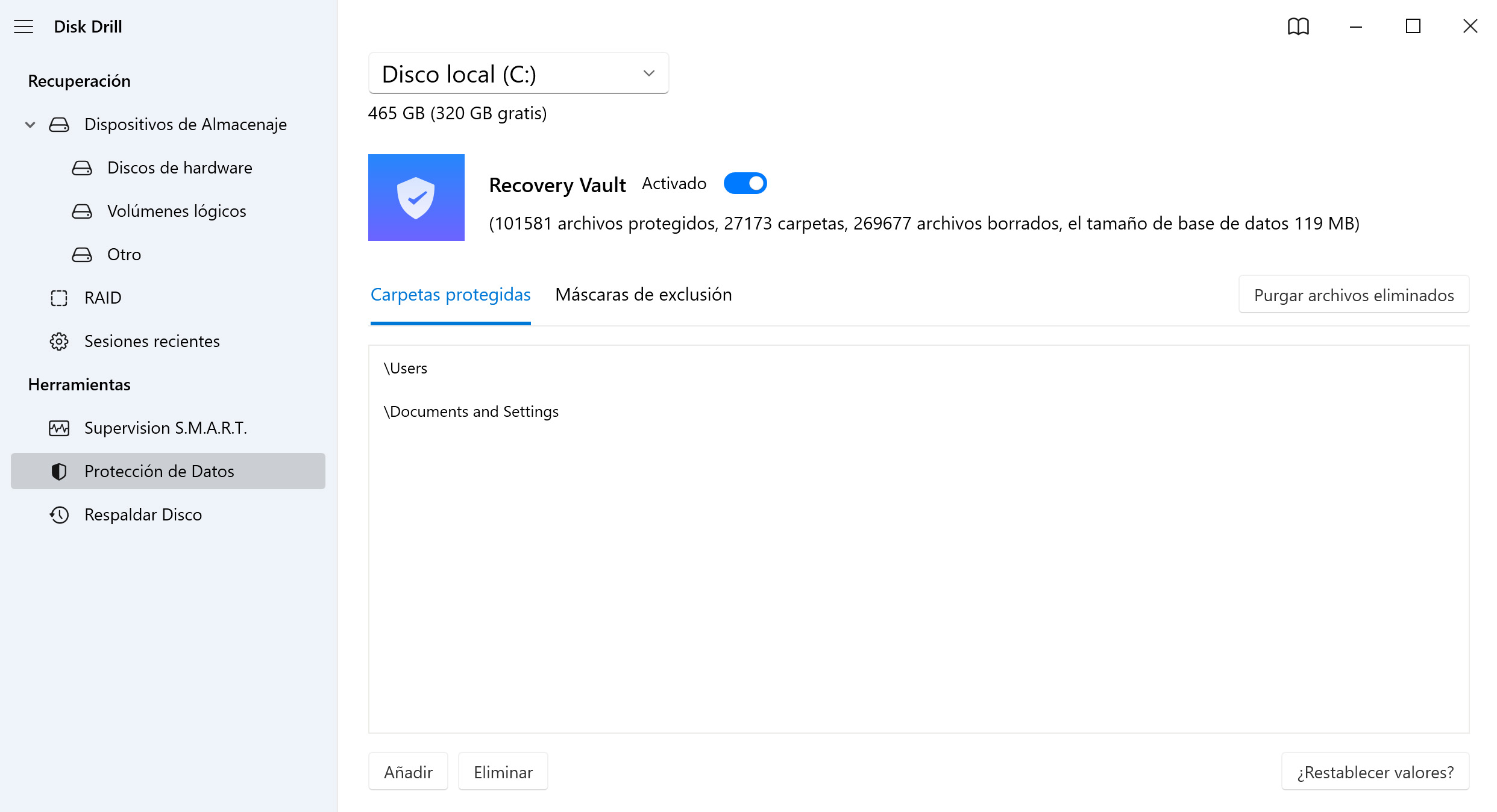Click the Respaldar Disco icon
1497x812 pixels.
point(58,514)
